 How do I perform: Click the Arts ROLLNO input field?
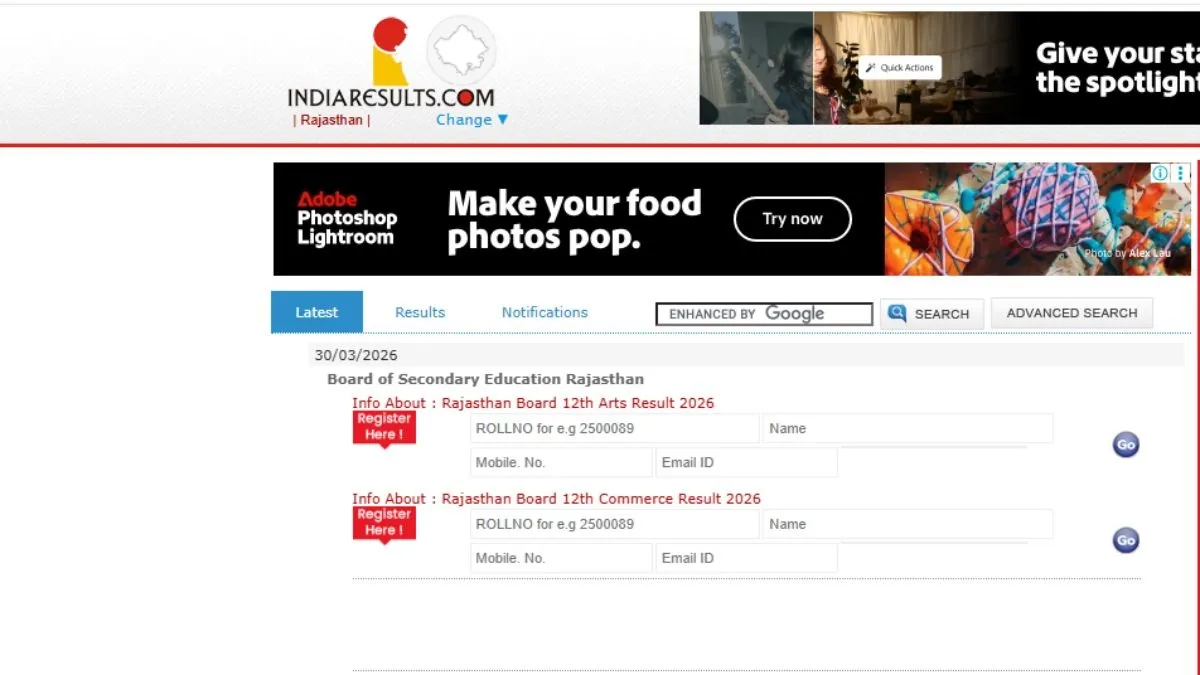pyautogui.click(x=615, y=428)
